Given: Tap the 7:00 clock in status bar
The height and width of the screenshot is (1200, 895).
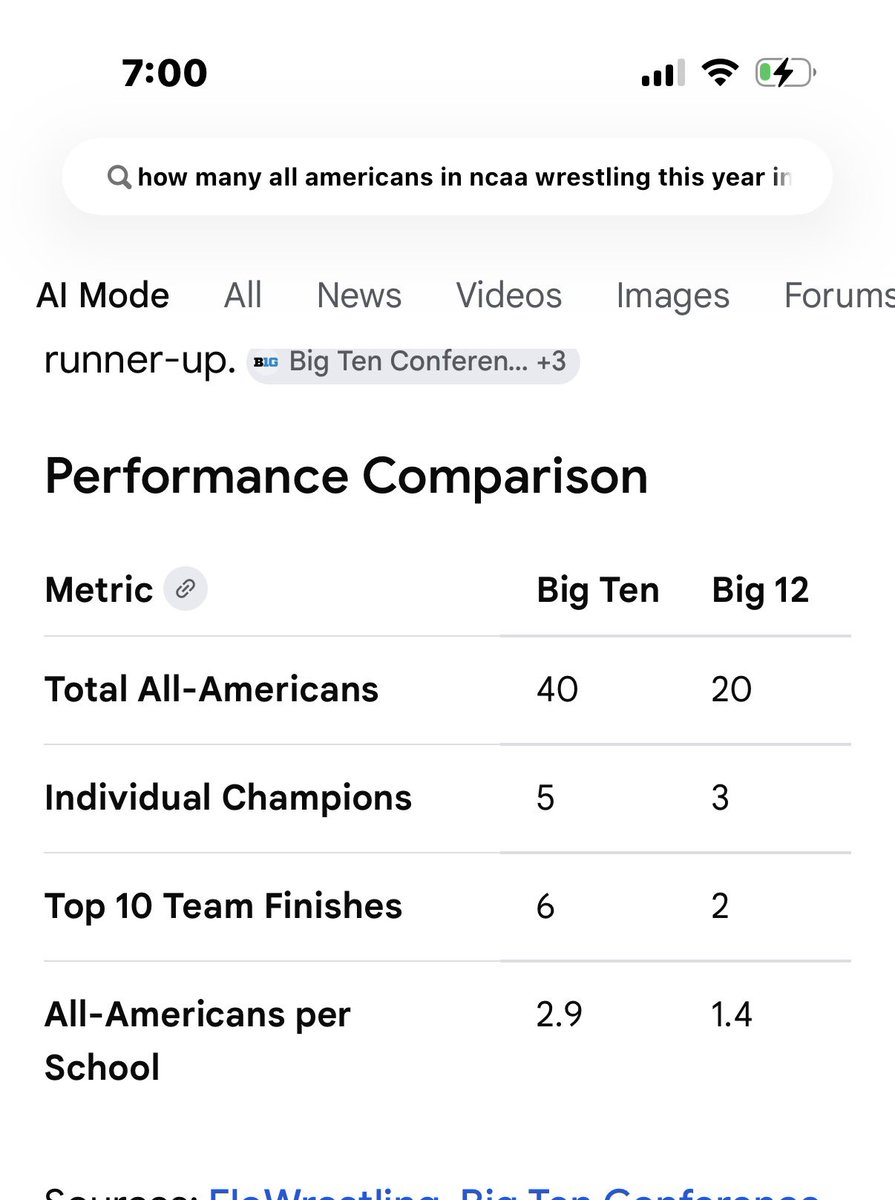Looking at the screenshot, I should click(165, 73).
